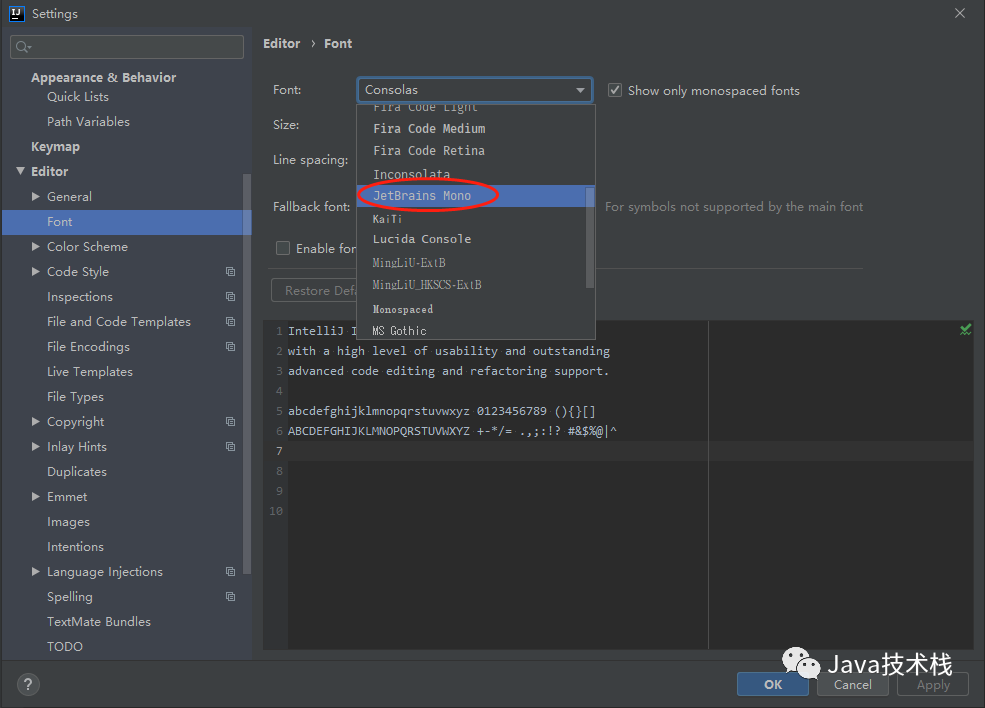This screenshot has width=985, height=708.
Task: Select JetBrains Mono from font list
Action: (x=476, y=196)
